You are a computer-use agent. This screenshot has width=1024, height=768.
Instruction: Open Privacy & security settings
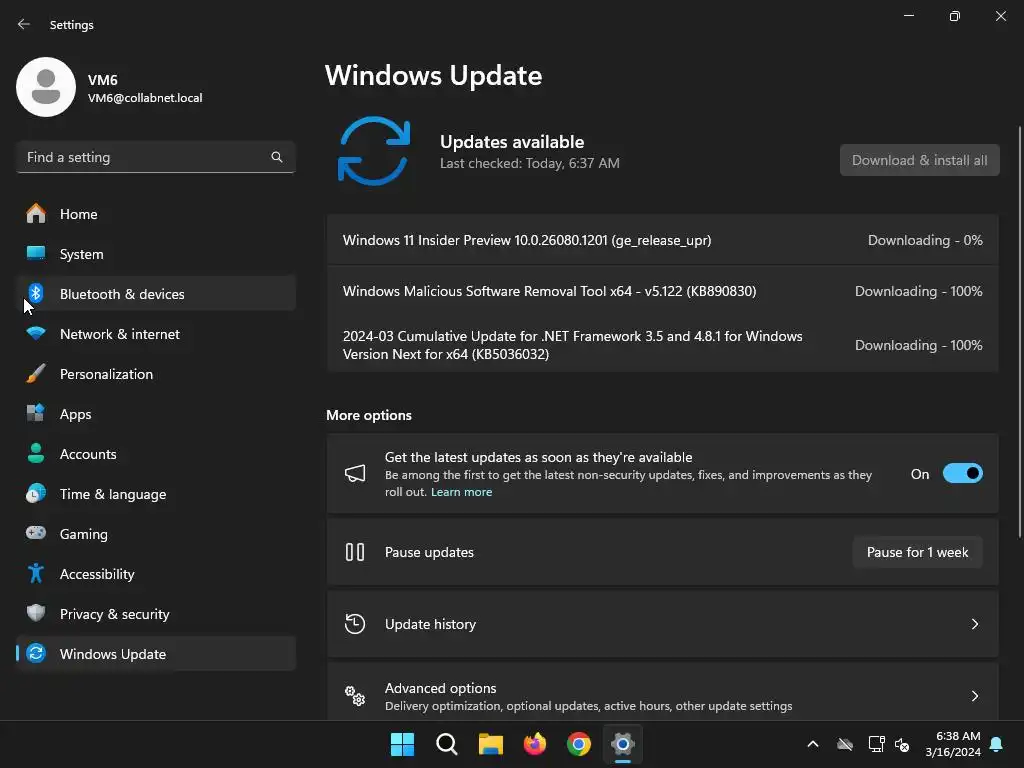(x=156, y=613)
